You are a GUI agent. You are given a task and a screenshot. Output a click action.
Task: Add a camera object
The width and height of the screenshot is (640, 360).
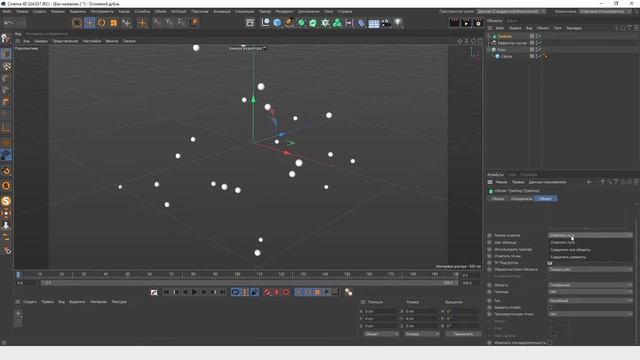click(386, 23)
